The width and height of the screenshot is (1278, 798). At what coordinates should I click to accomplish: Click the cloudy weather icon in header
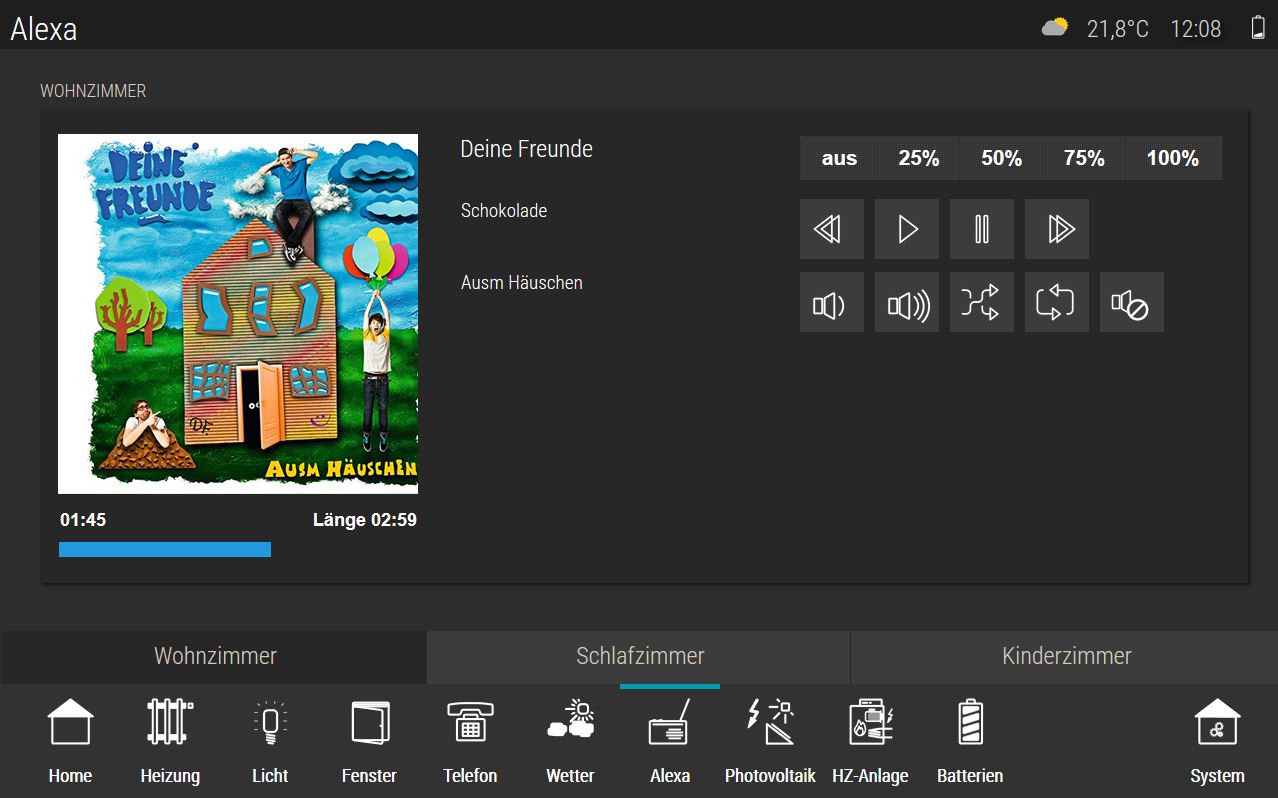point(1055,27)
